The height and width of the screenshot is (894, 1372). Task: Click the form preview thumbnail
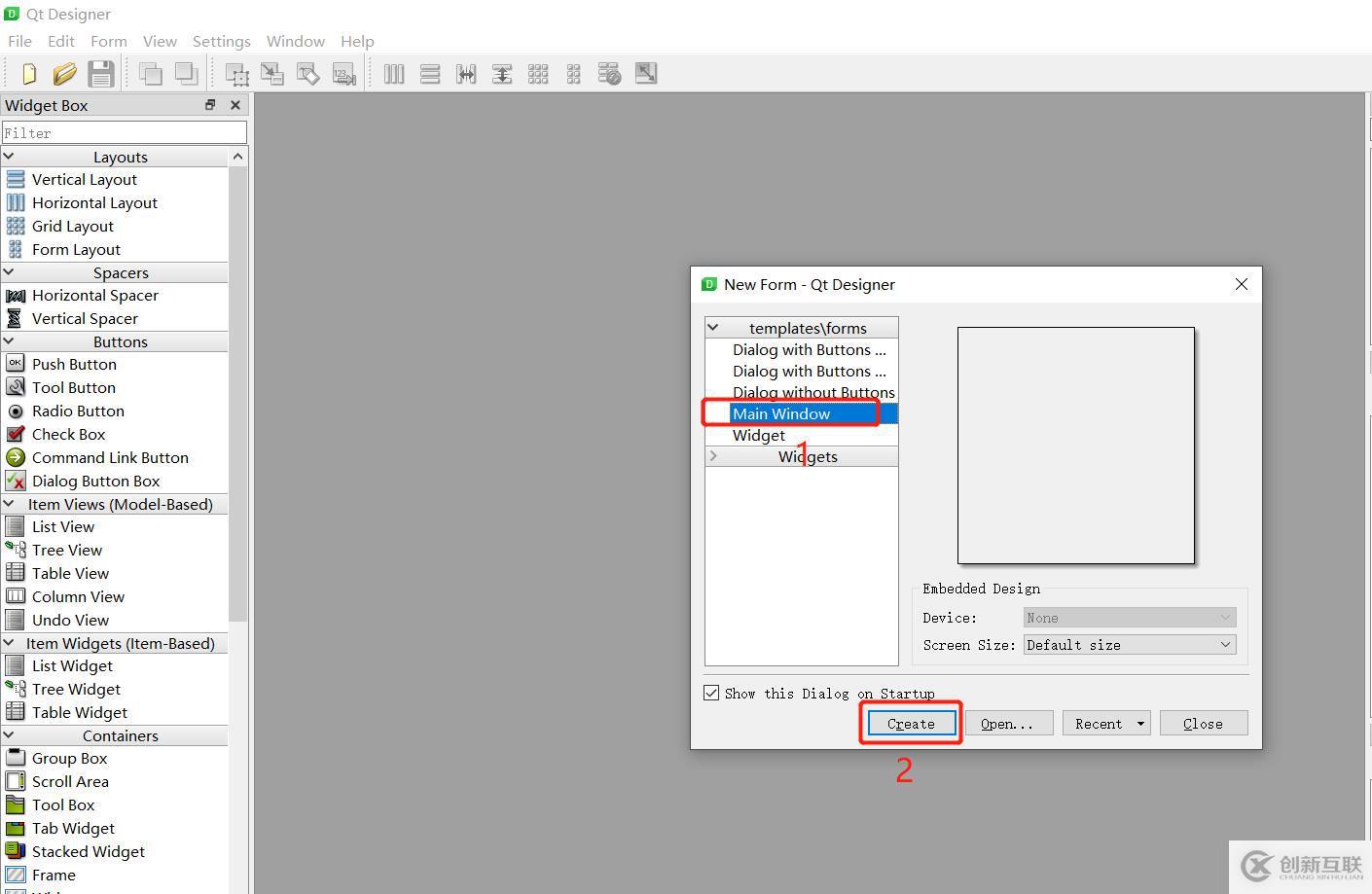pyautogui.click(x=1076, y=446)
